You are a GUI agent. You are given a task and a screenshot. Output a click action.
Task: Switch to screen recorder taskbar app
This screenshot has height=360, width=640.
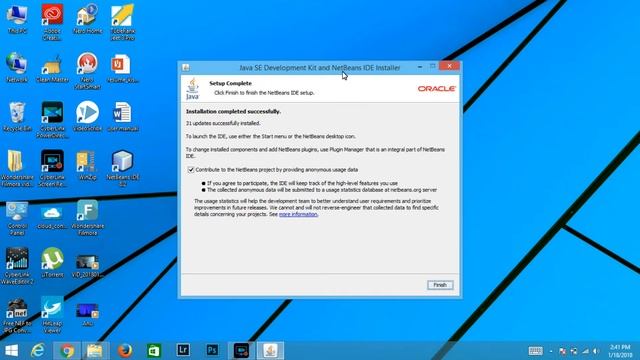click(x=241, y=351)
